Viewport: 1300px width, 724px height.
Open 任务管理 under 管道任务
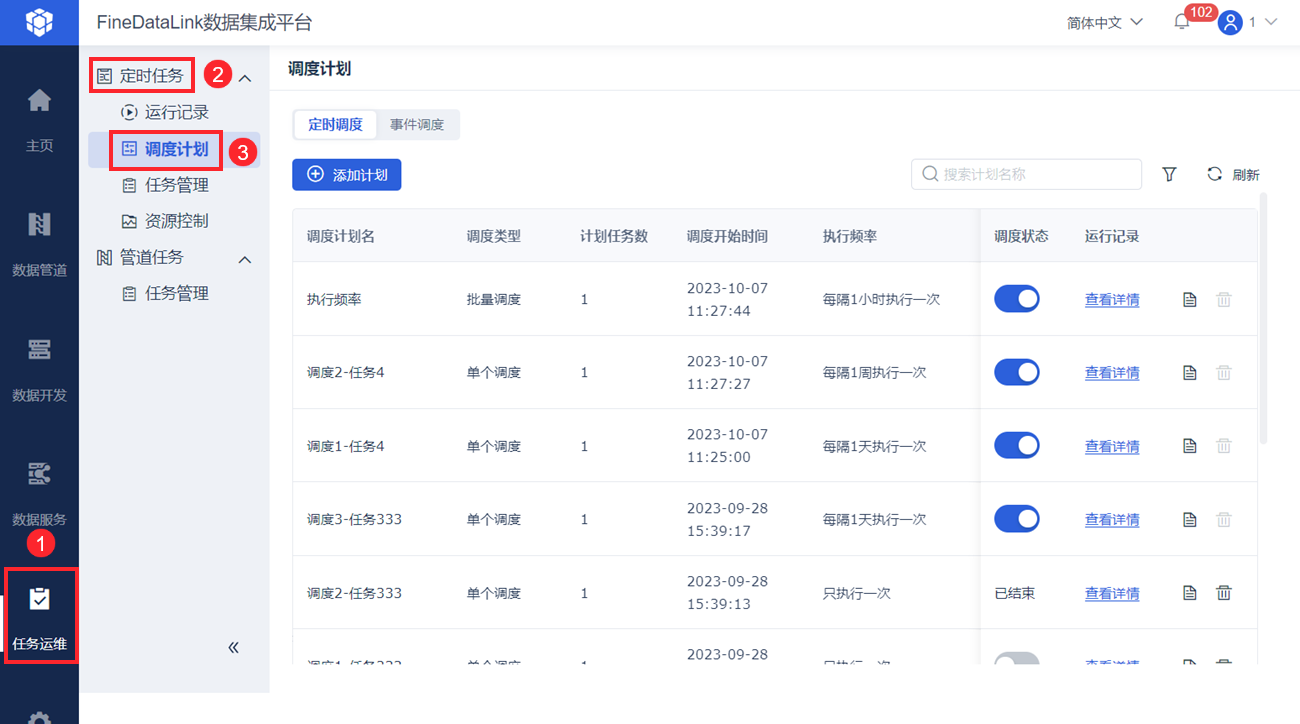pos(166,293)
